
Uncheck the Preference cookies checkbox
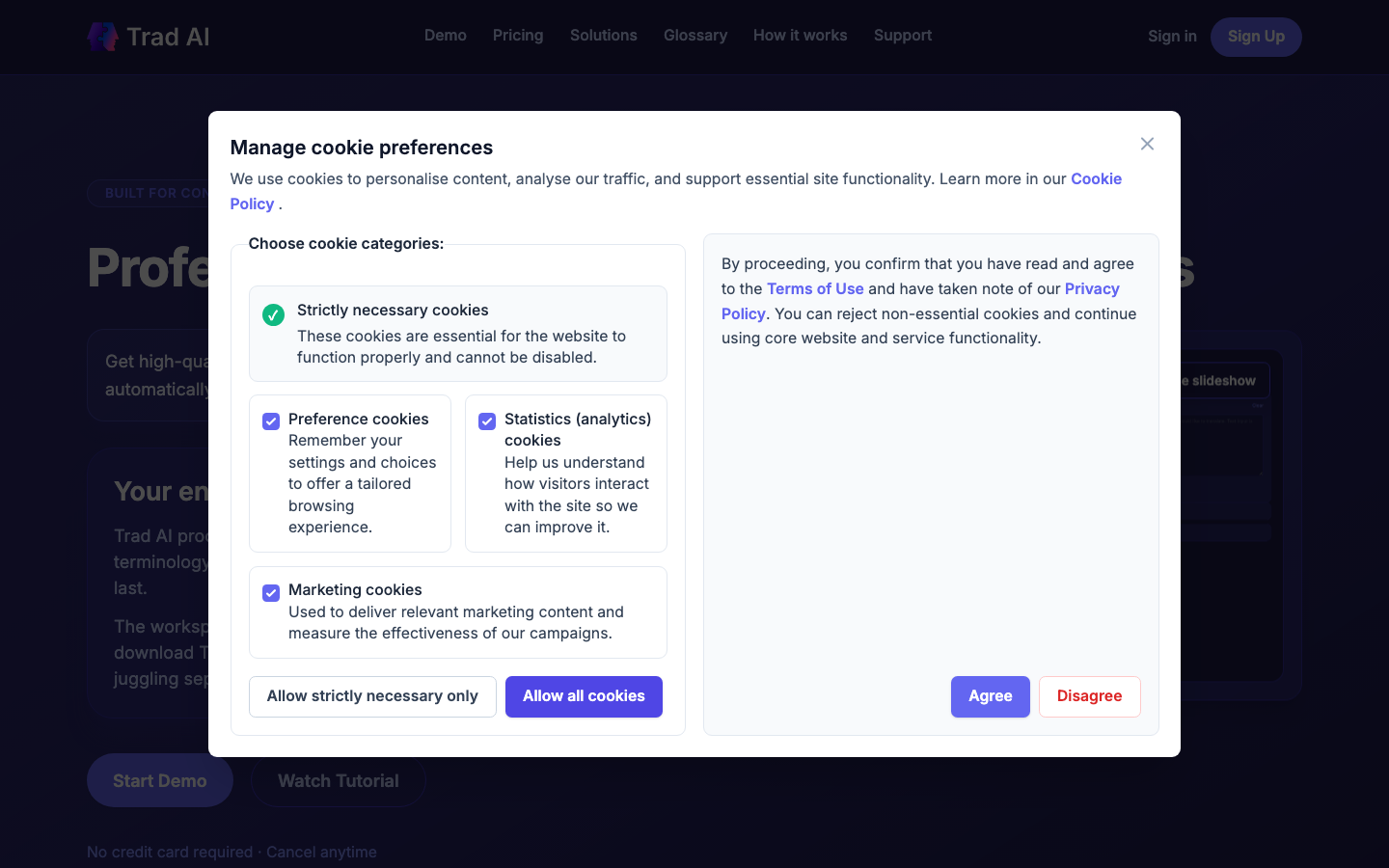pyautogui.click(x=271, y=421)
